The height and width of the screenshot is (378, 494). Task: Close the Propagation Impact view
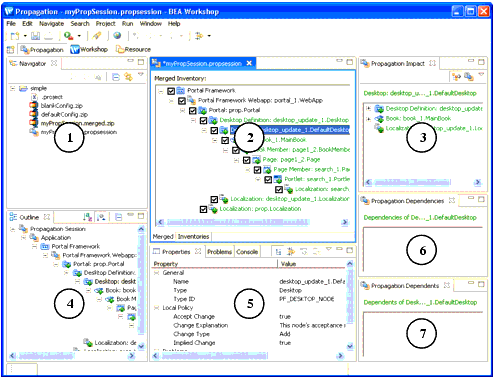(x=432, y=63)
